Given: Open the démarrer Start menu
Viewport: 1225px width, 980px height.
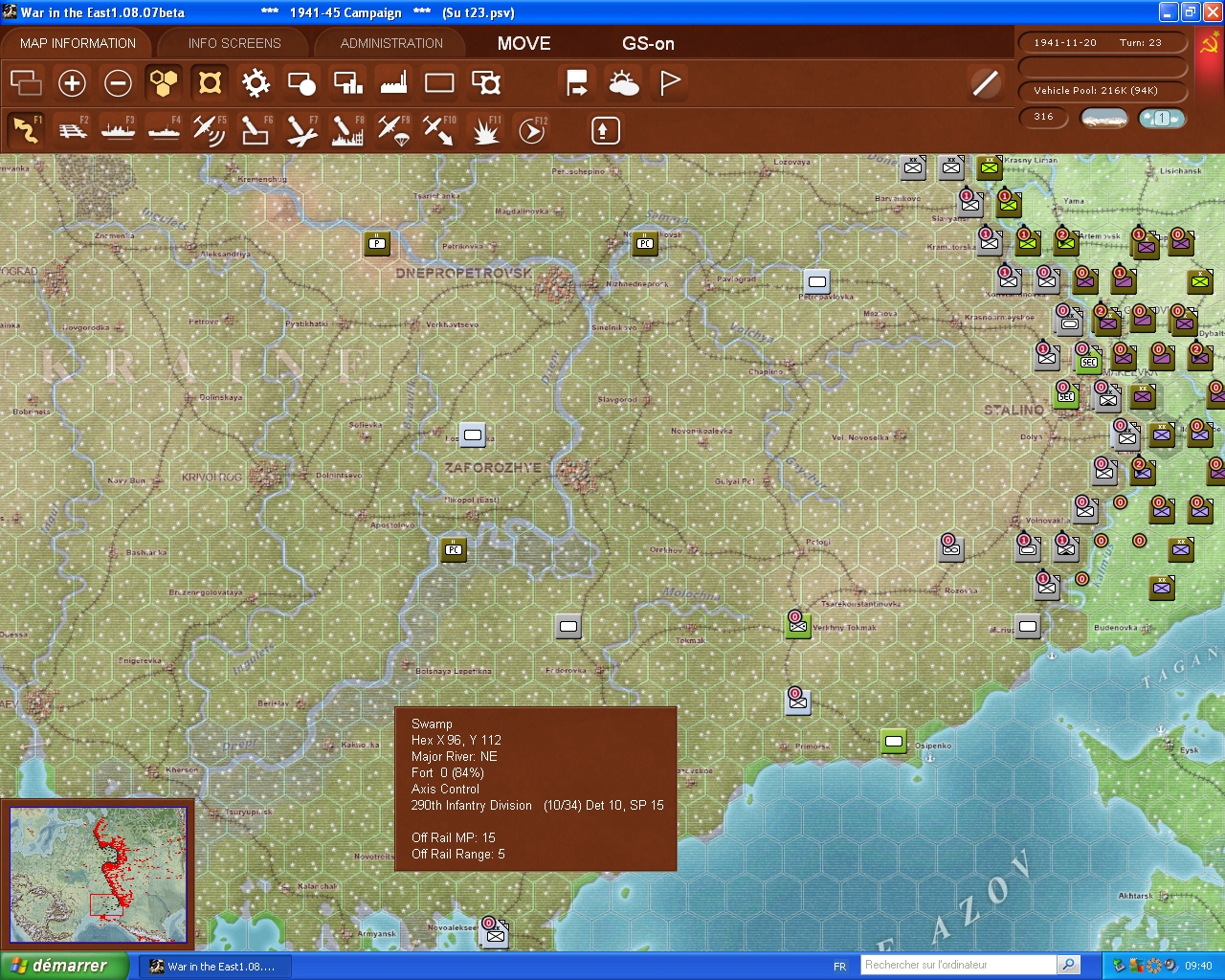Looking at the screenshot, I should pos(64,966).
